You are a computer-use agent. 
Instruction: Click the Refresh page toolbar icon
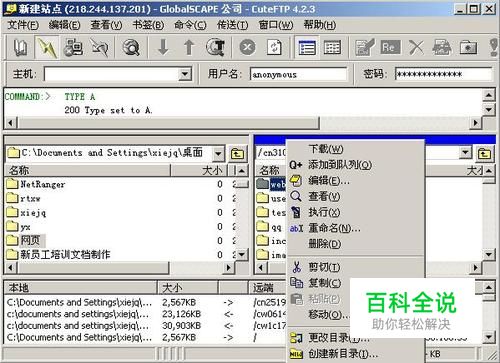[x=274, y=48]
